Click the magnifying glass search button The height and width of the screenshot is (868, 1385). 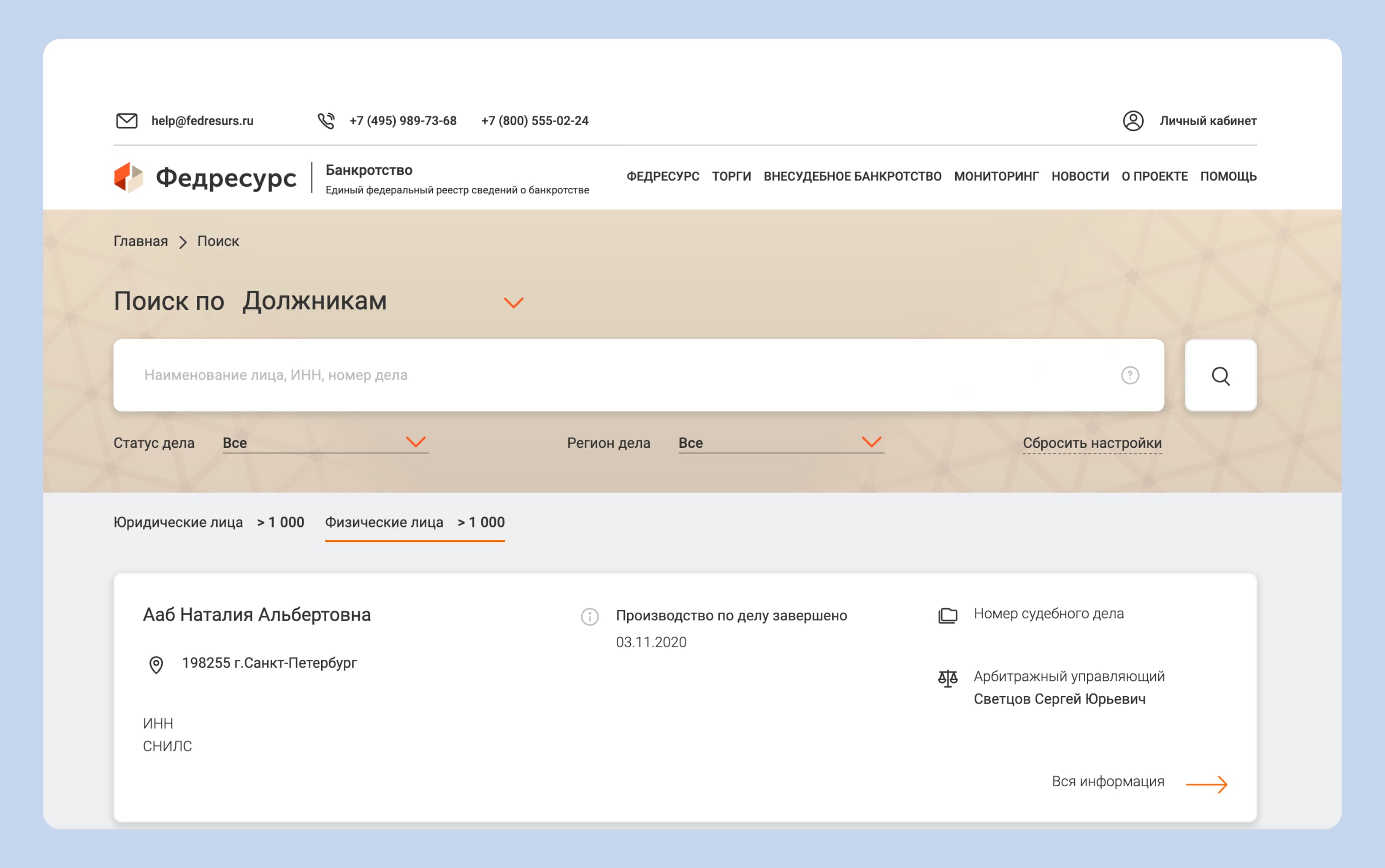point(1220,376)
